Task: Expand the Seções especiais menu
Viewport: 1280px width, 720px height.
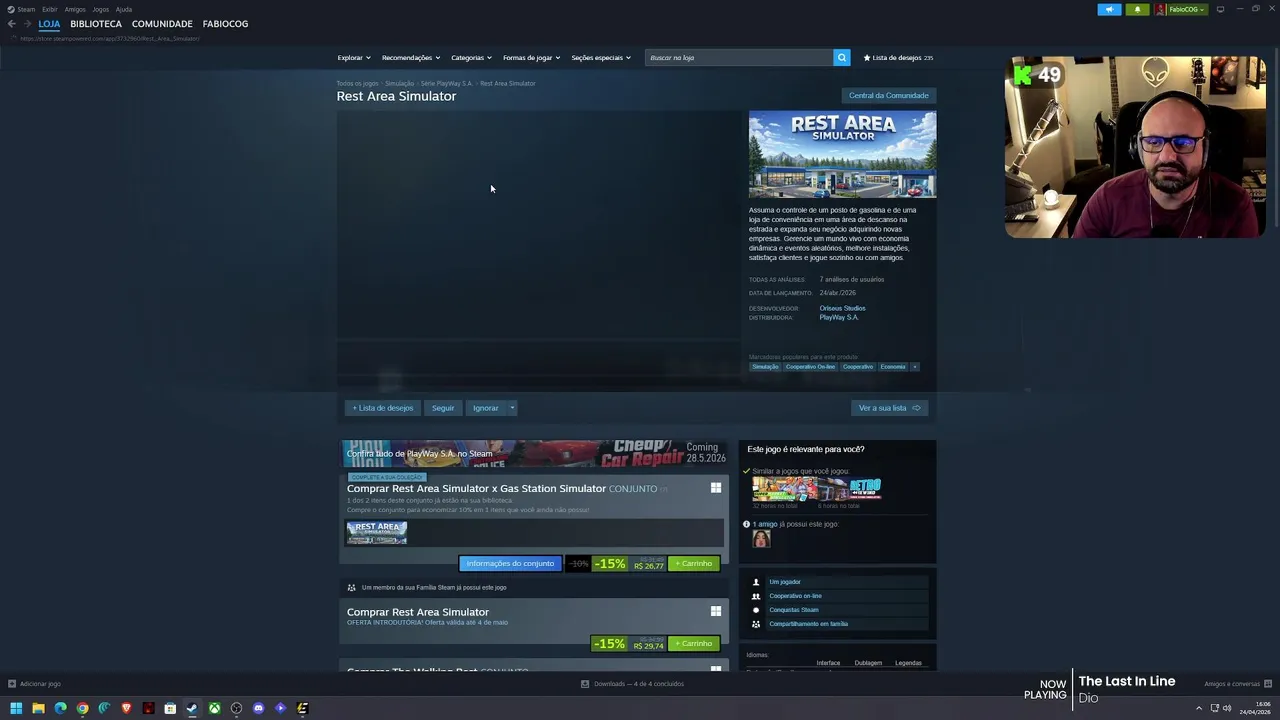Action: [x=601, y=58]
